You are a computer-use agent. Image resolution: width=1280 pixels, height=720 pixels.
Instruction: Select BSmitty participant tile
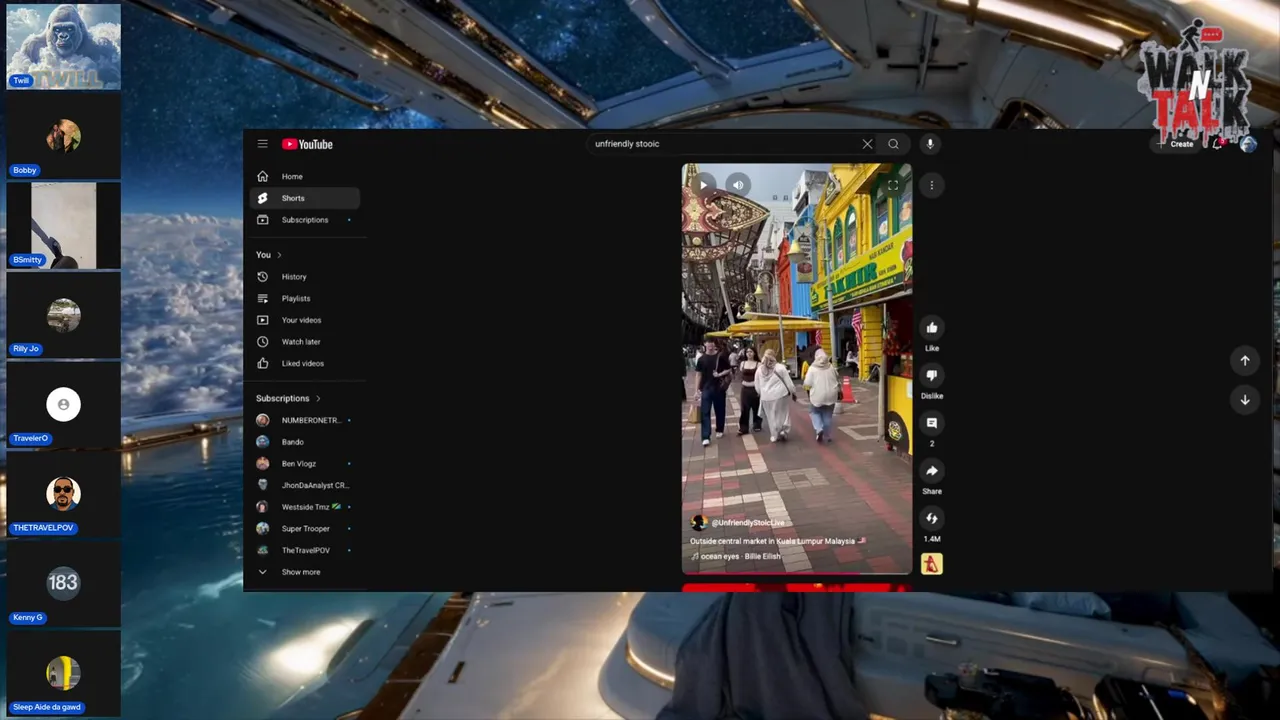[63, 225]
